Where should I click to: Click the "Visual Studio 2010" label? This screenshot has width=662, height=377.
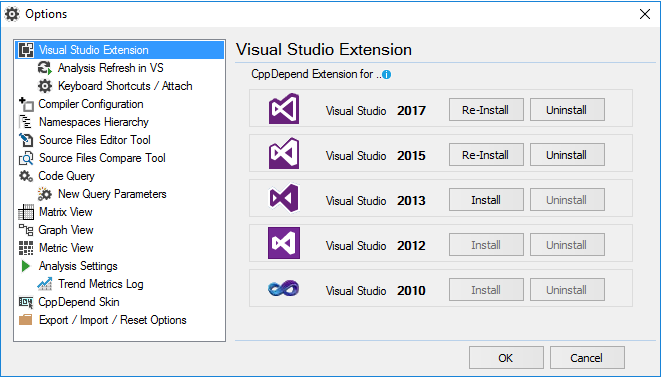[376, 290]
